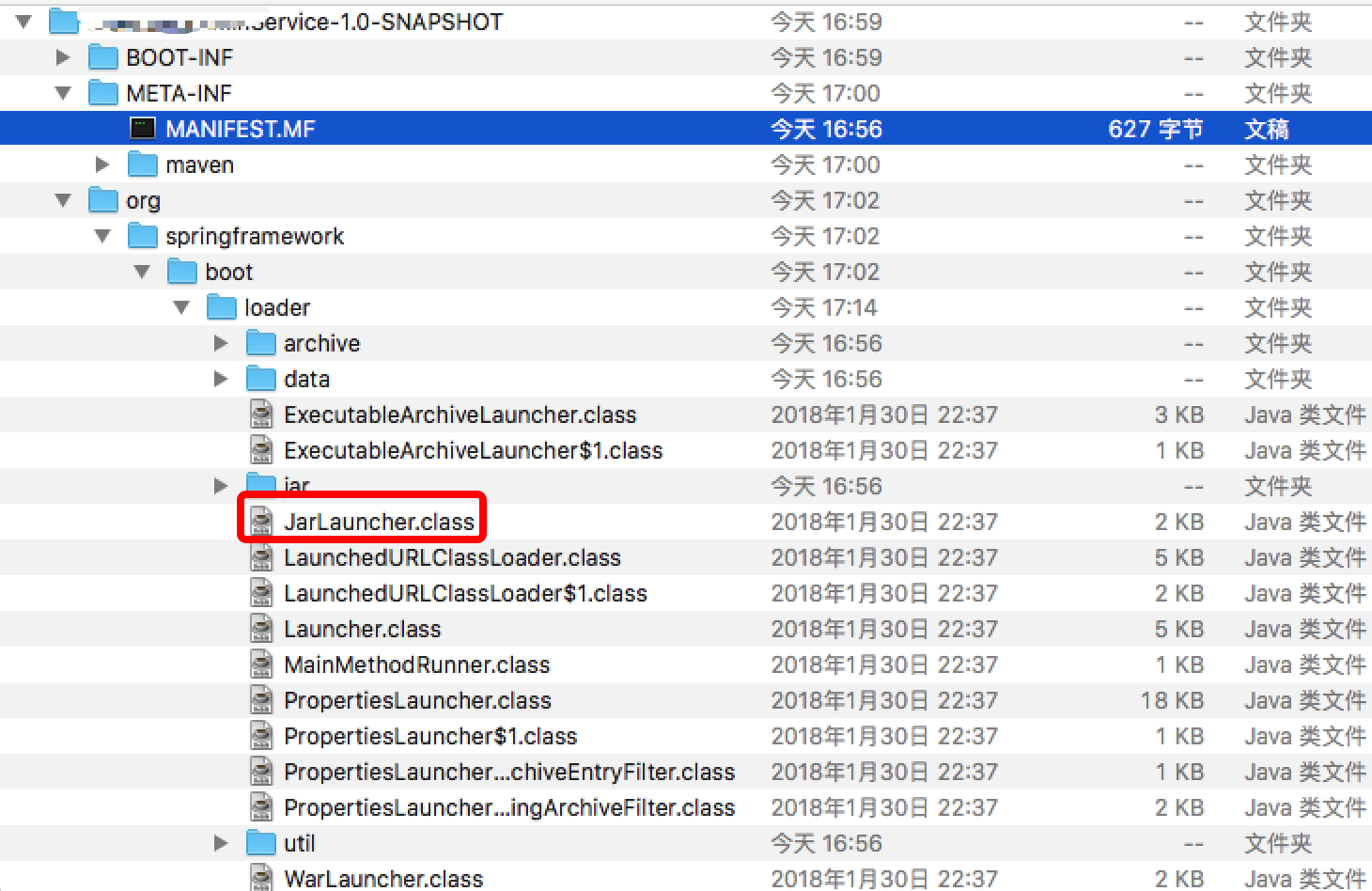Image resolution: width=1372 pixels, height=891 pixels.
Task: Expand the BOOT-INF folder
Action: 63,57
